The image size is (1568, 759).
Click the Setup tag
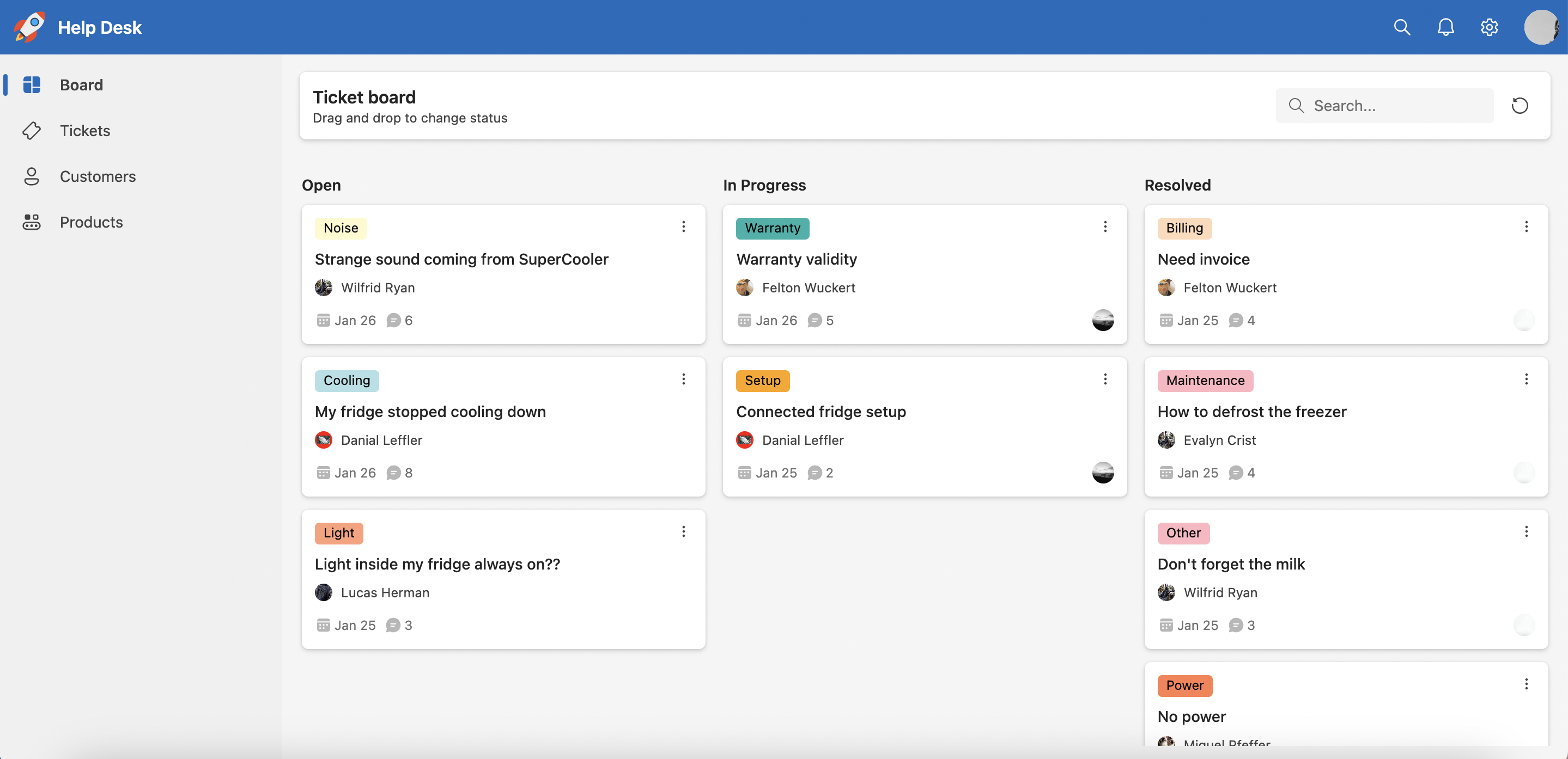(x=763, y=381)
